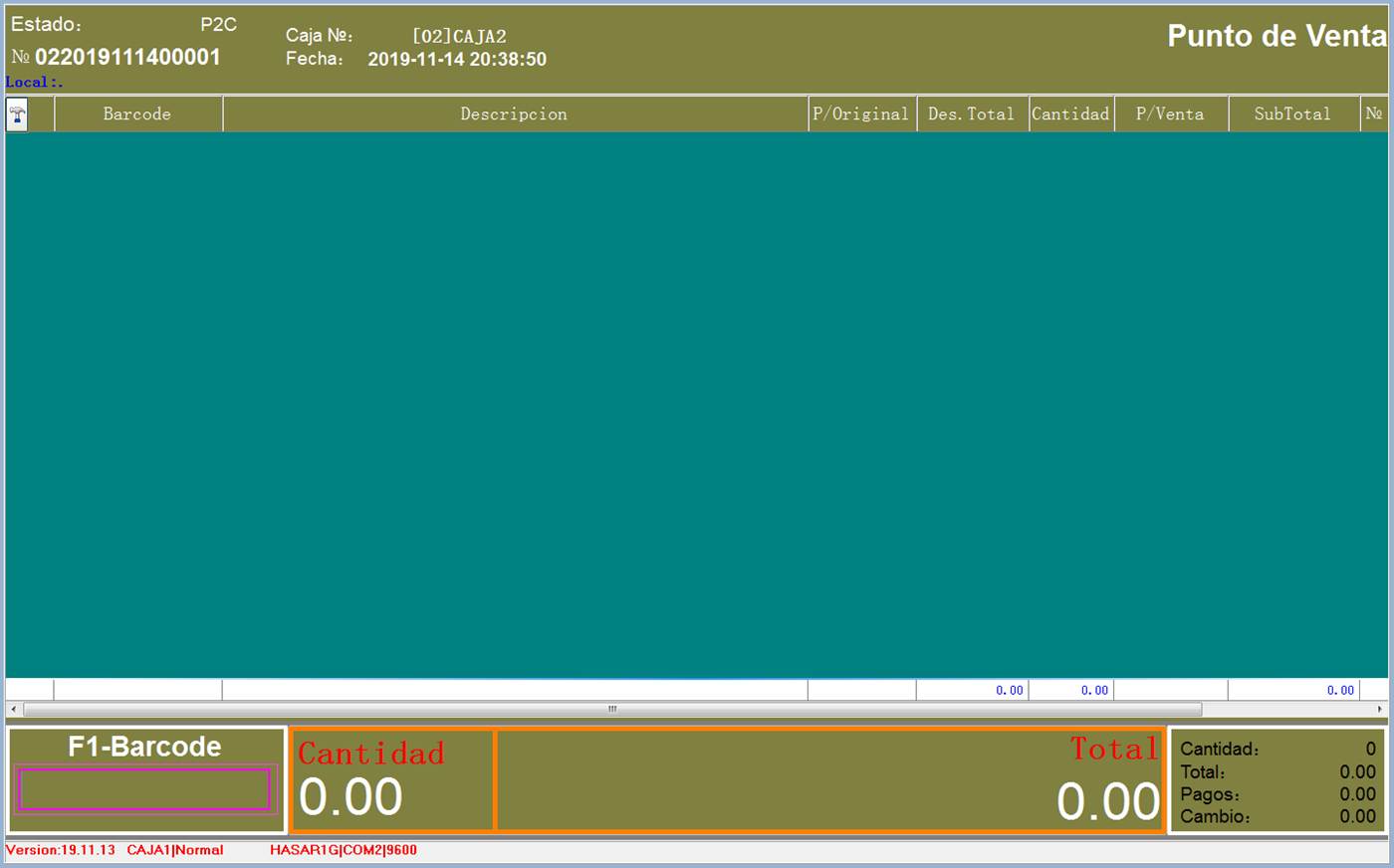The image size is (1394, 868).
Task: Click the P/Original column header
Action: pos(860,114)
